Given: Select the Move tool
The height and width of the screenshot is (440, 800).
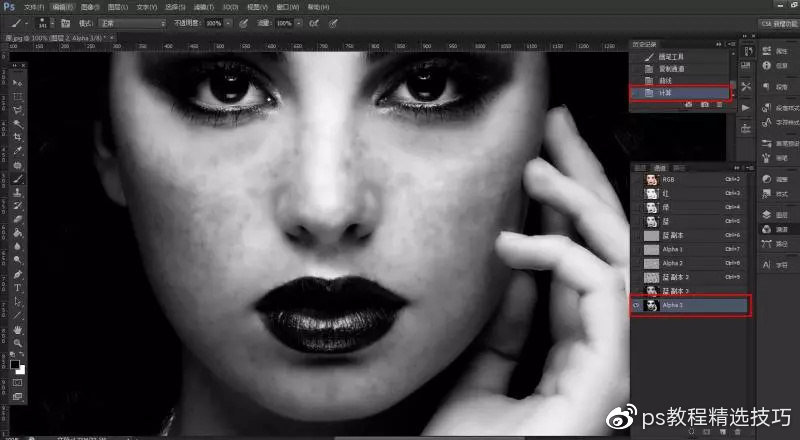Looking at the screenshot, I should [x=18, y=82].
